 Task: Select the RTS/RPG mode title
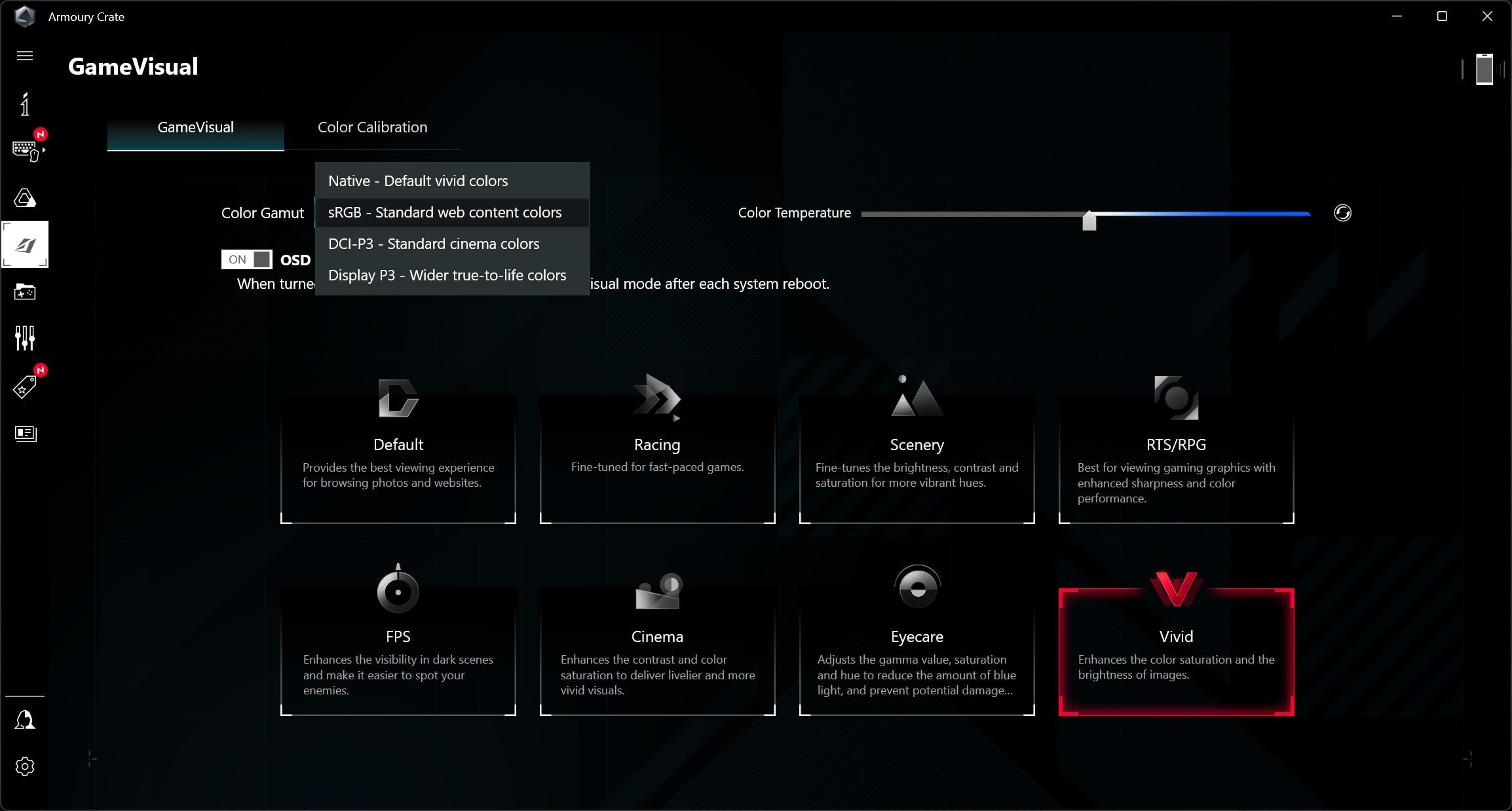1176,445
